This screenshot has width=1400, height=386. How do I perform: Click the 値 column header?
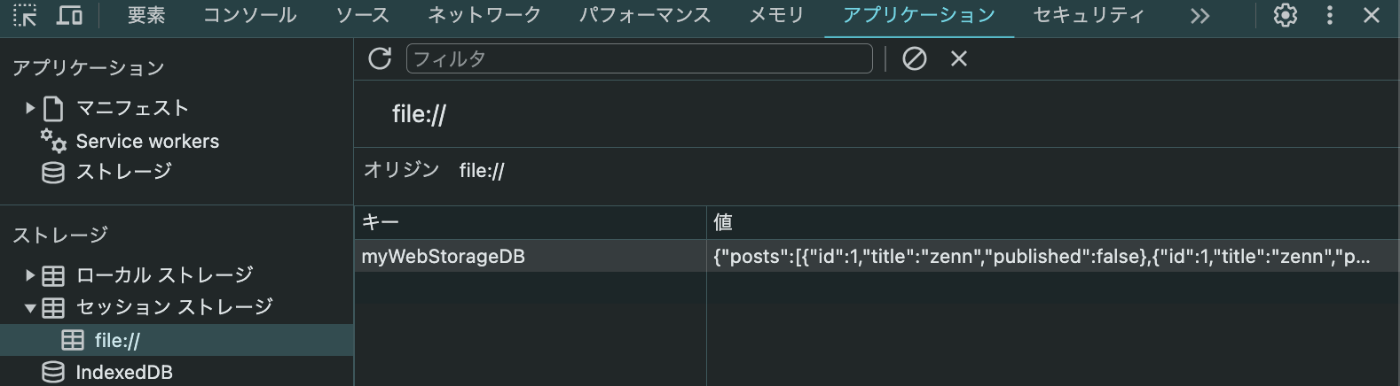[x=1053, y=222]
